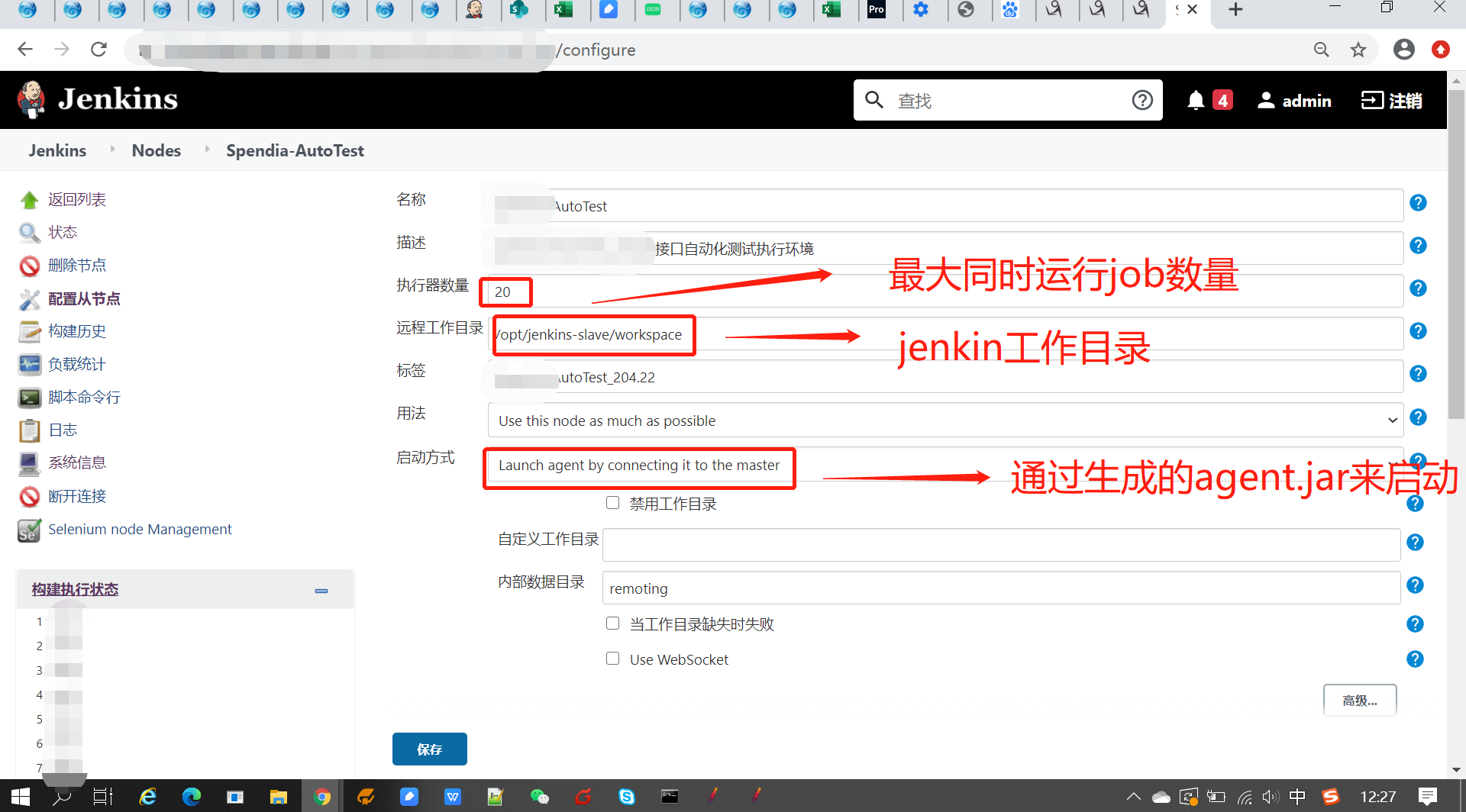This screenshot has width=1466, height=812.
Task: Open the admin user link
Action: 1294,101
